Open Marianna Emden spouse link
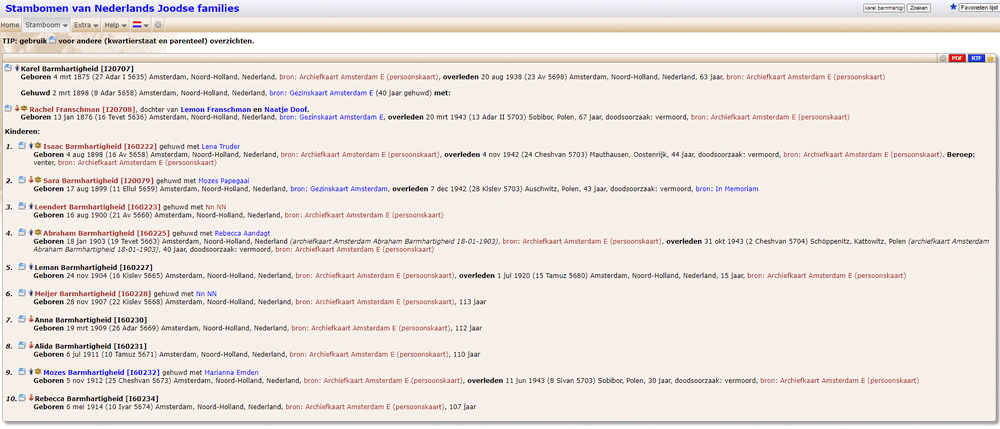The height and width of the screenshot is (429, 1000). coord(232,372)
